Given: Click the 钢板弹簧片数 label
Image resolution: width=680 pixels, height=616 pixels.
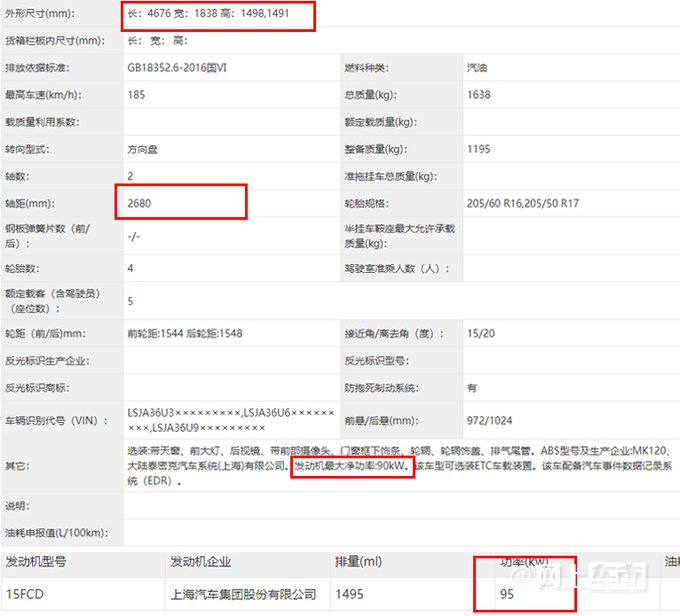Looking at the screenshot, I should (x=47, y=236).
